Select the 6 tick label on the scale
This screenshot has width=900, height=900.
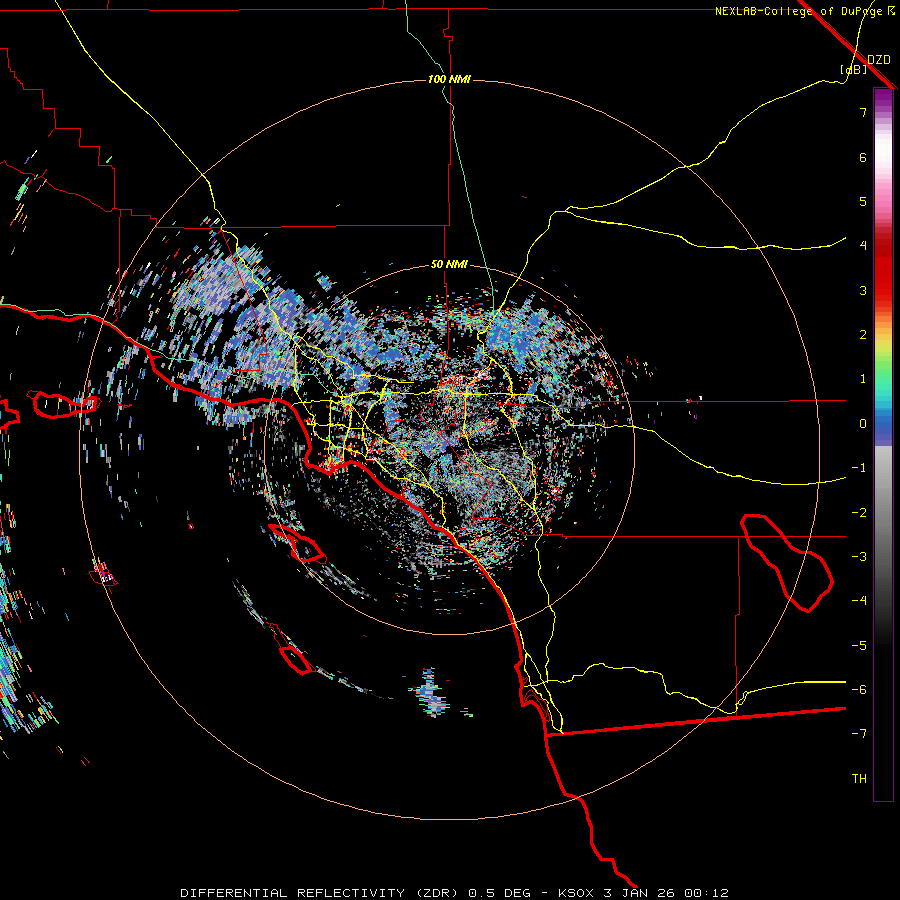point(863,157)
